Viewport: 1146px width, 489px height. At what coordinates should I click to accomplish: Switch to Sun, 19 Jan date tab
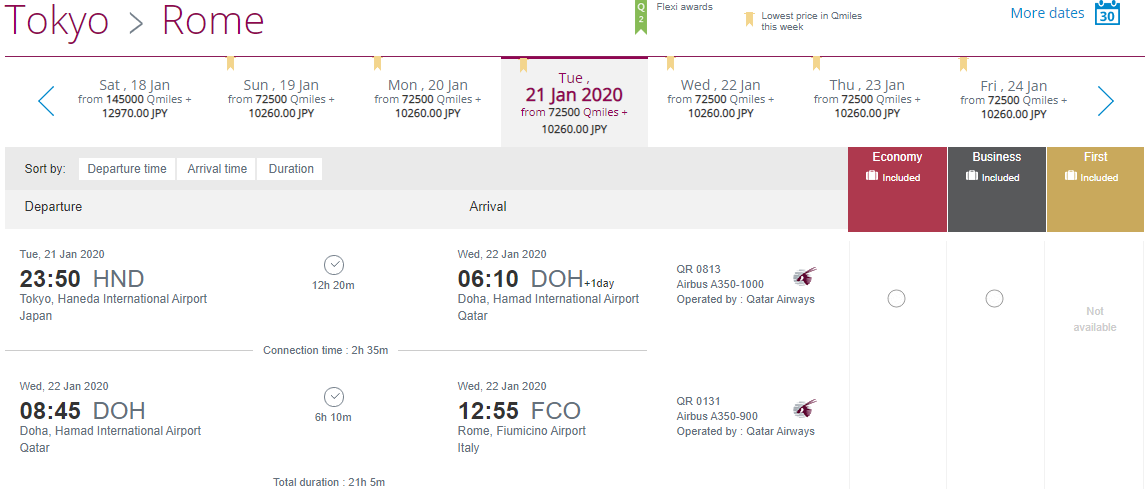click(x=281, y=101)
